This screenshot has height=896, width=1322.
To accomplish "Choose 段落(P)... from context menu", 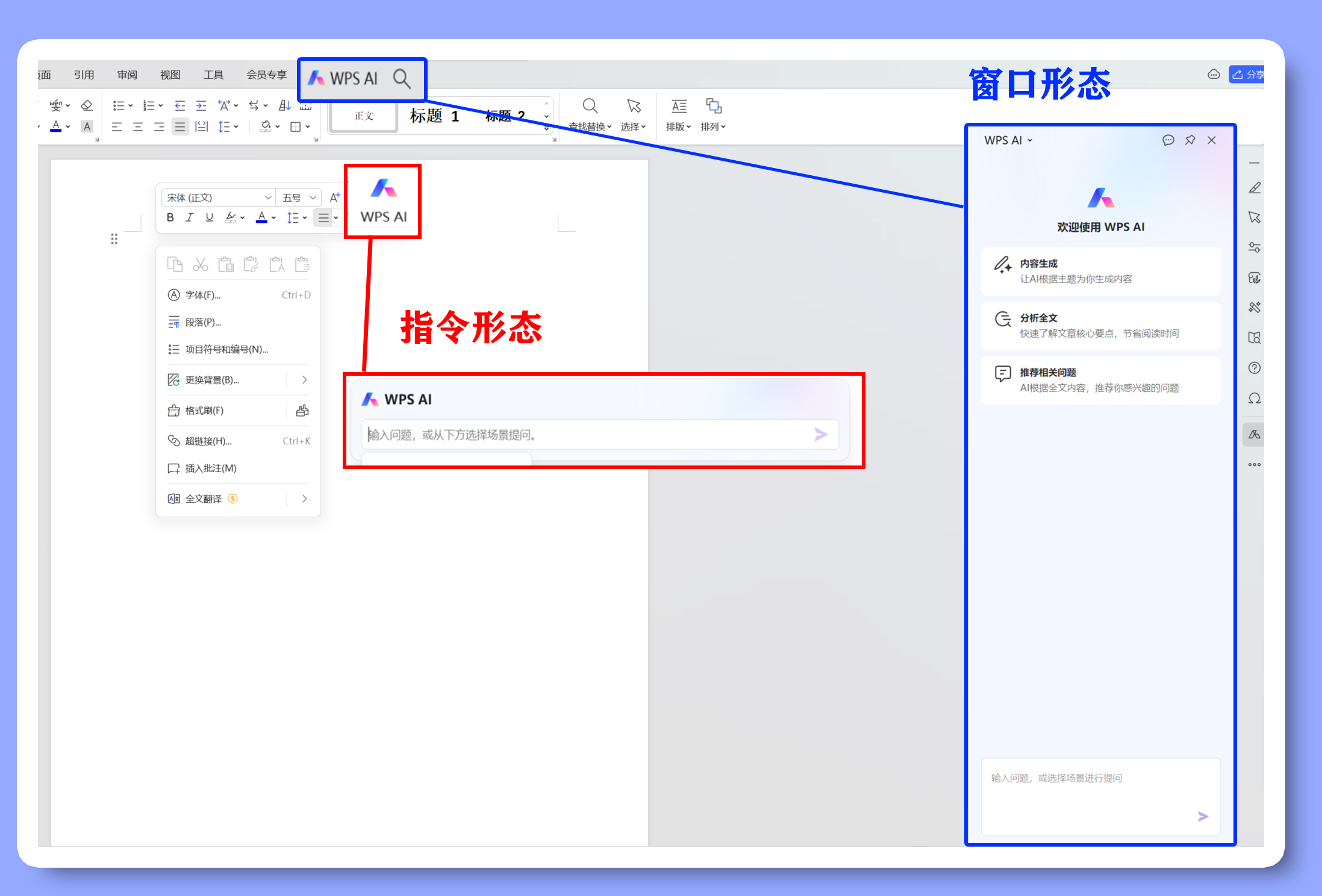I will [x=238, y=322].
